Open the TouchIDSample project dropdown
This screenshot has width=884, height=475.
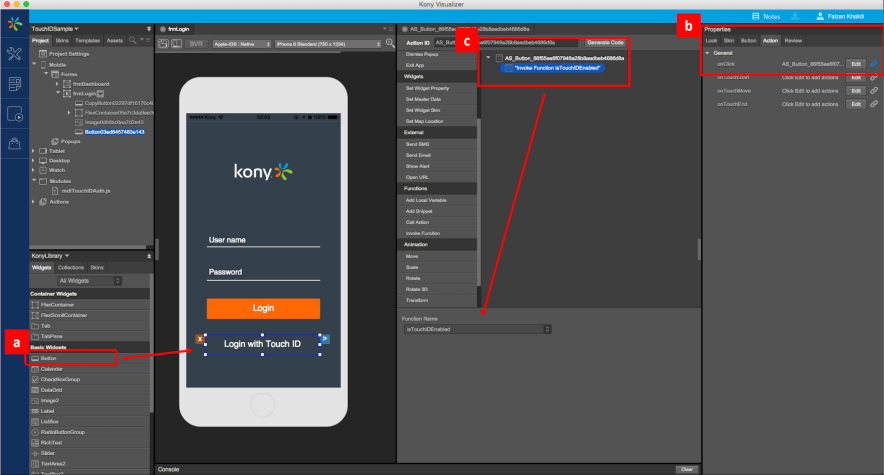[55, 29]
